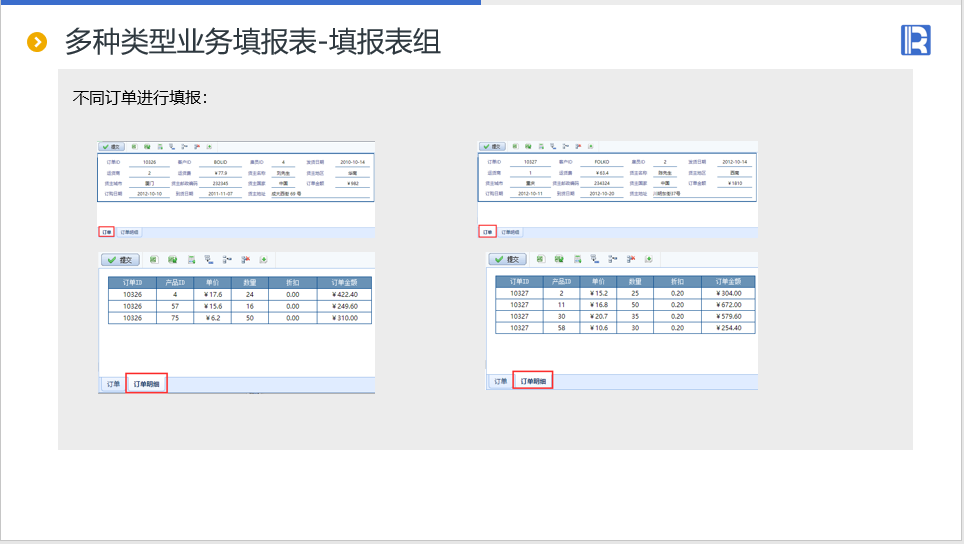Click the Excel sheet icon right of 提交 in the 10327 details toolbar
The width and height of the screenshot is (964, 544).
[540, 259]
